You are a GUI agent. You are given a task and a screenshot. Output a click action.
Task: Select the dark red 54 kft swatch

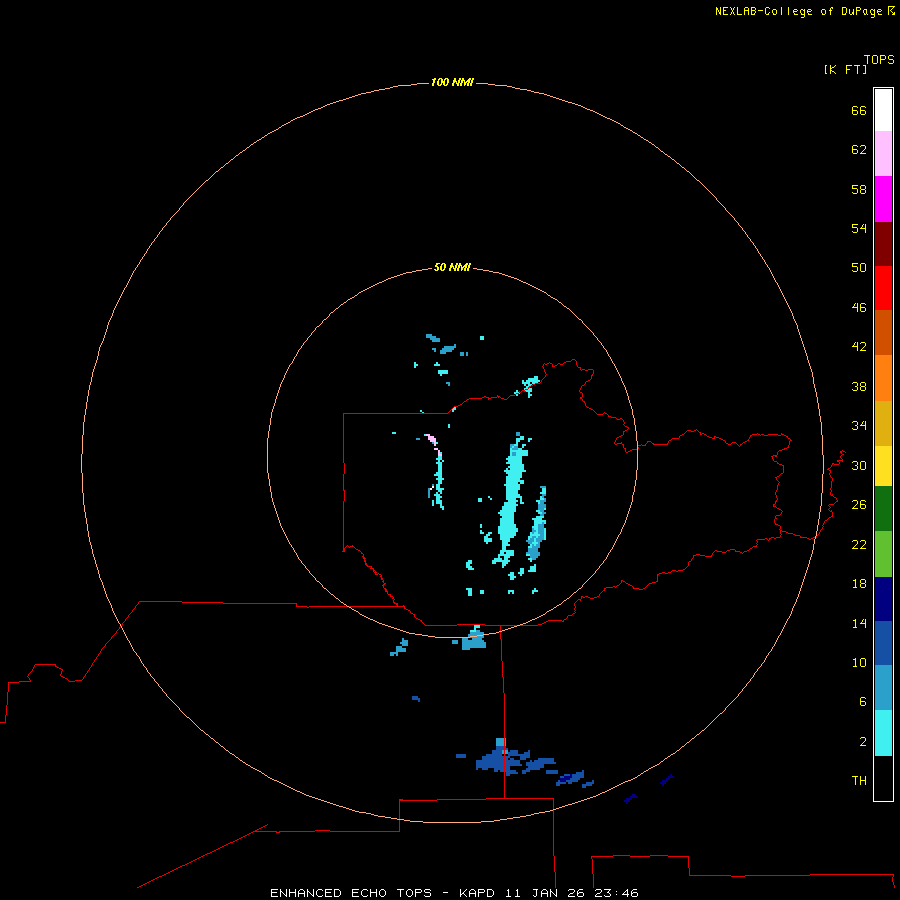pos(883,243)
